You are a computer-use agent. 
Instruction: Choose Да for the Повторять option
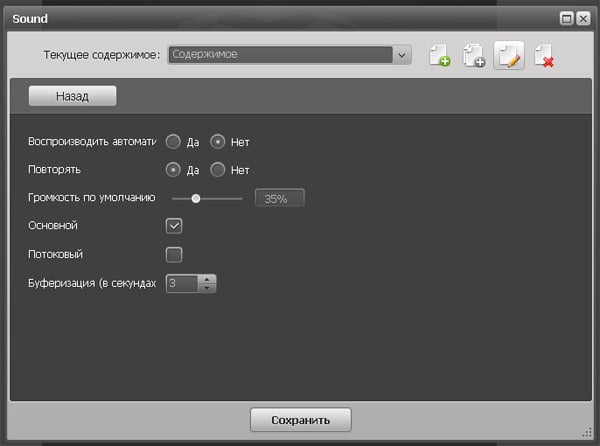click(173, 170)
